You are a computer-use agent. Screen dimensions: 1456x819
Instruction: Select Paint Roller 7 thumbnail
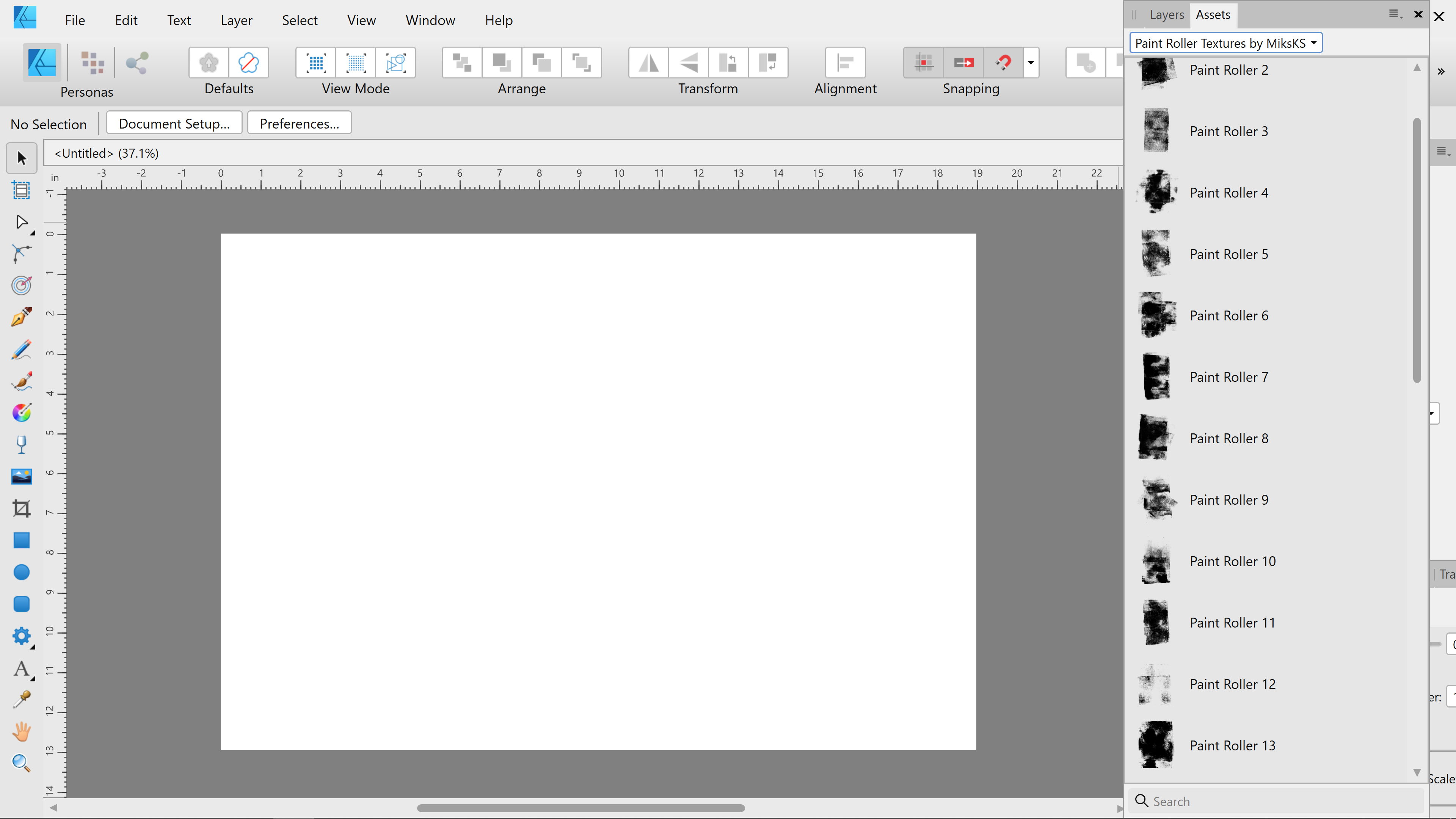click(x=1156, y=377)
